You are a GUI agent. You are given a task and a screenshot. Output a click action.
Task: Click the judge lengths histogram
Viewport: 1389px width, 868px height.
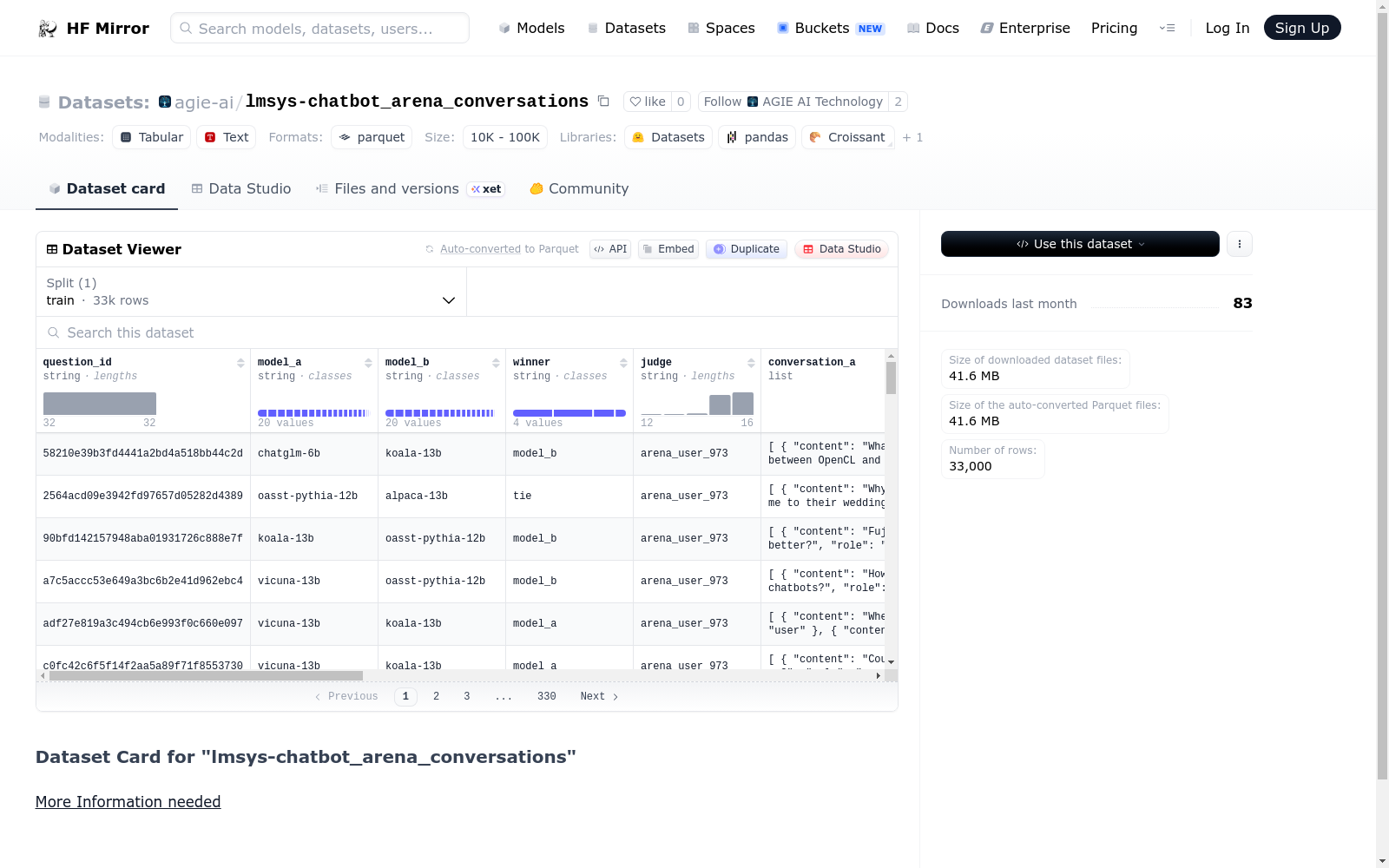coord(697,404)
